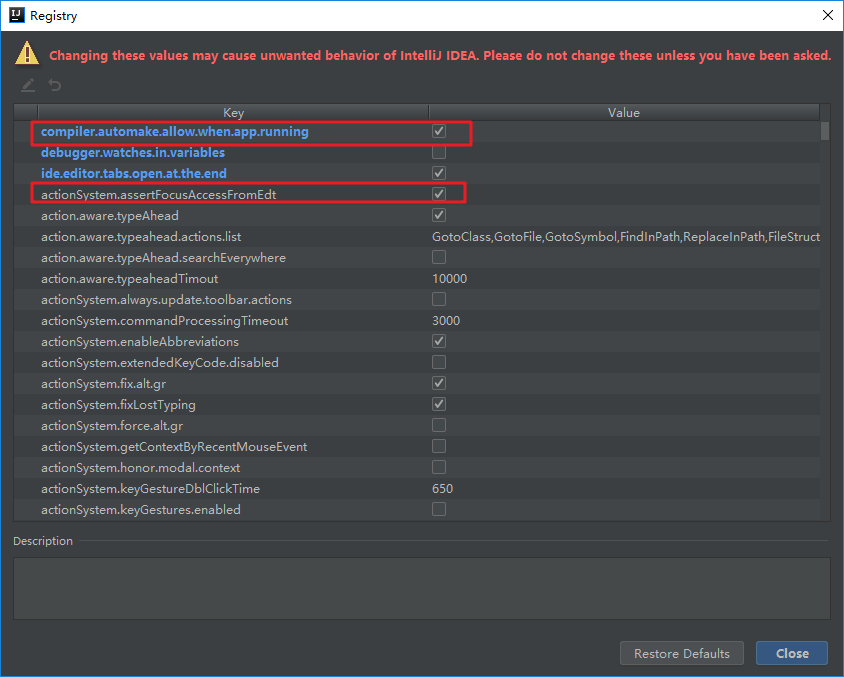
Task: Select the compiler.automake.allow.when.app.running key
Action: (x=174, y=132)
